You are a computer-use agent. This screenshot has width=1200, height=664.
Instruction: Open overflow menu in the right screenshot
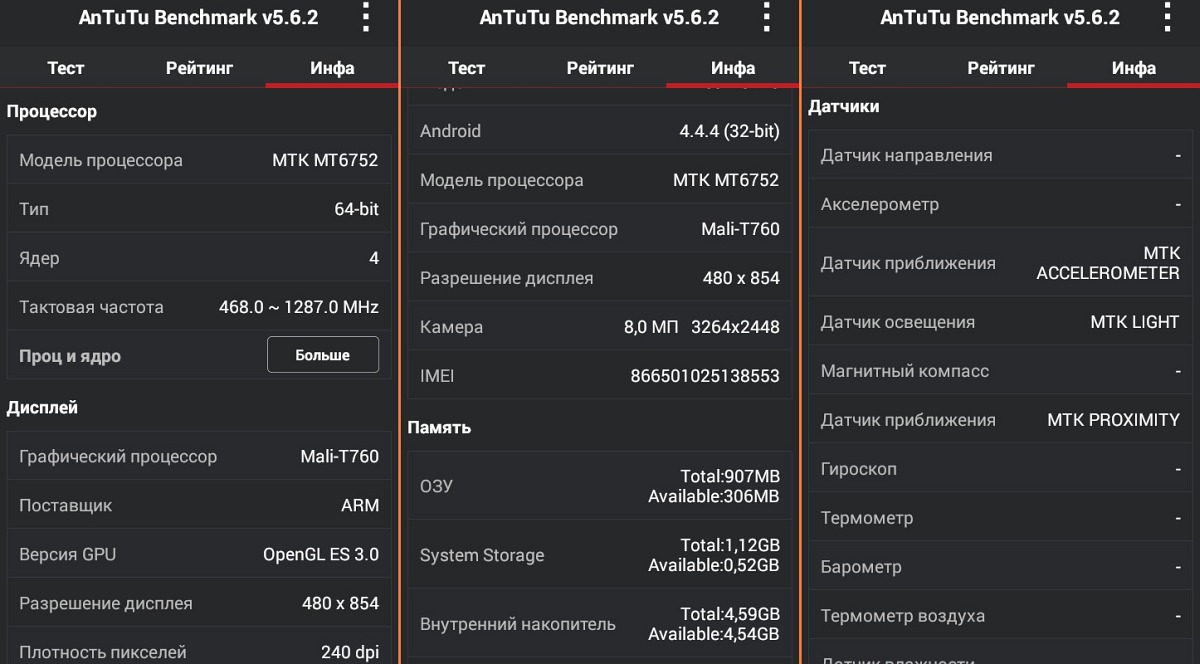(x=1167, y=17)
